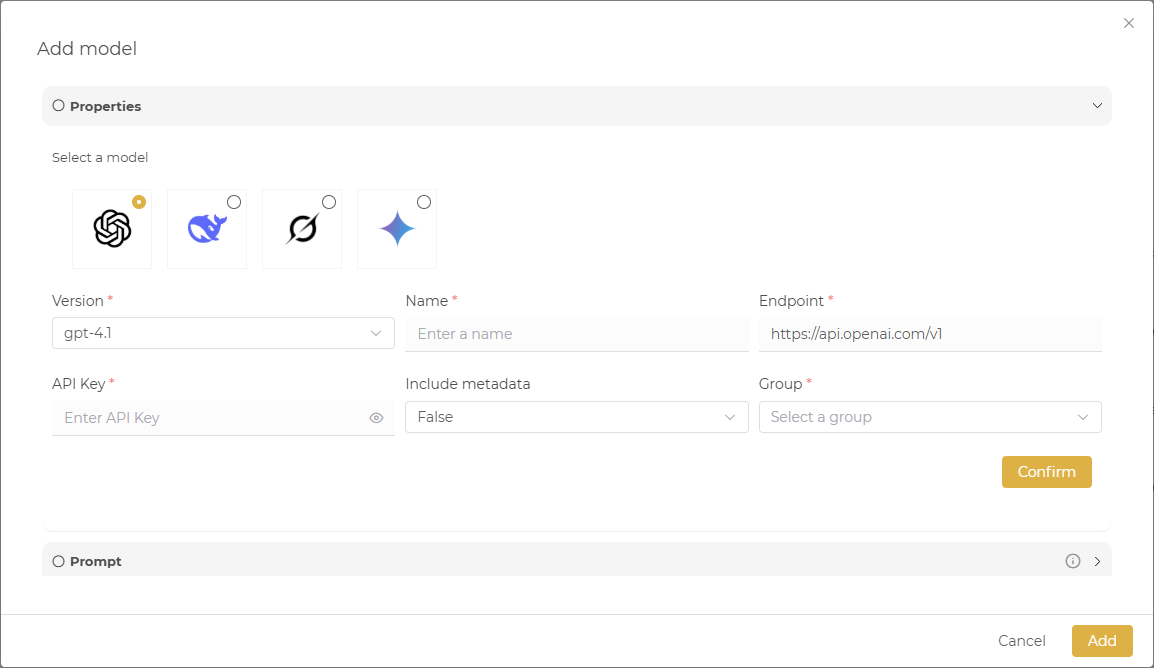Choose the Grok radio button

pos(329,202)
